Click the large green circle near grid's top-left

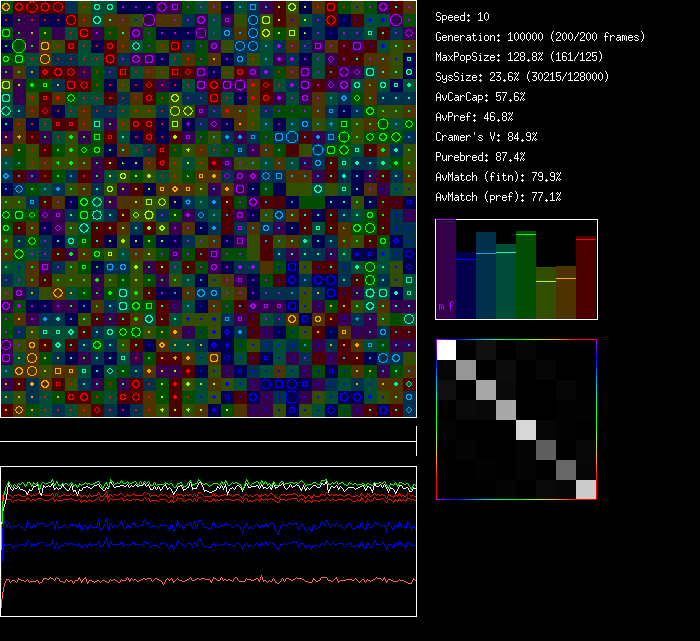coord(19,46)
